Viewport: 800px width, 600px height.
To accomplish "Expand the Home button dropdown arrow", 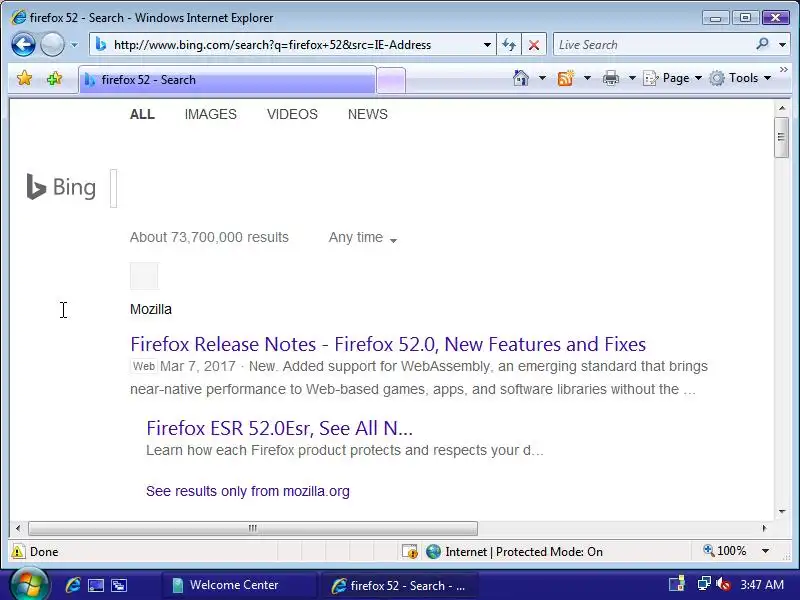I will 542,78.
